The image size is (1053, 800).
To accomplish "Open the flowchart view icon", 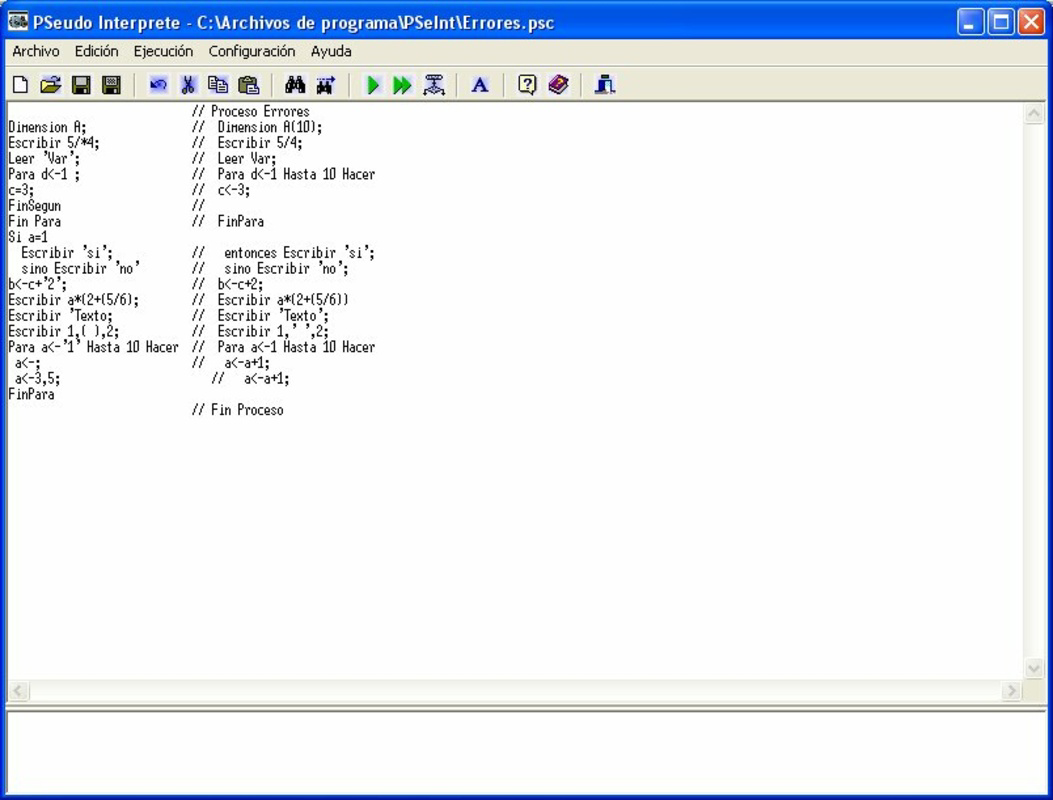I will tap(432, 86).
